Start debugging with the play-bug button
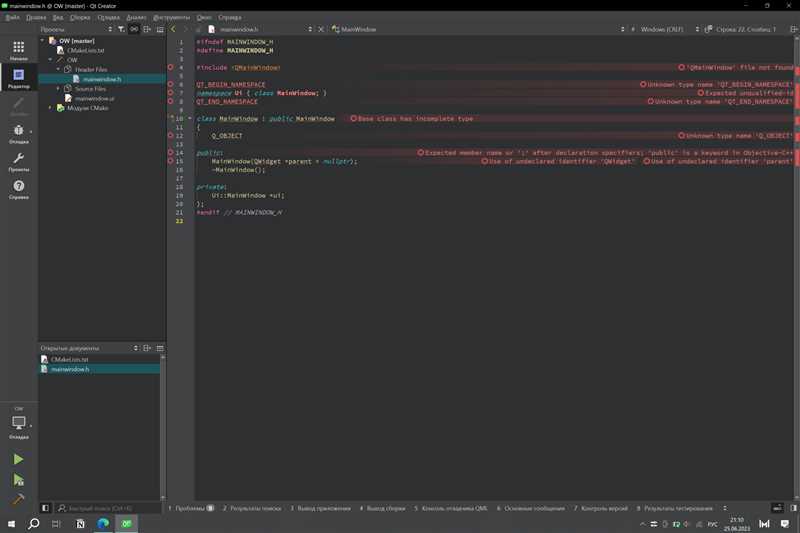The image size is (800, 533). pyautogui.click(x=18, y=480)
